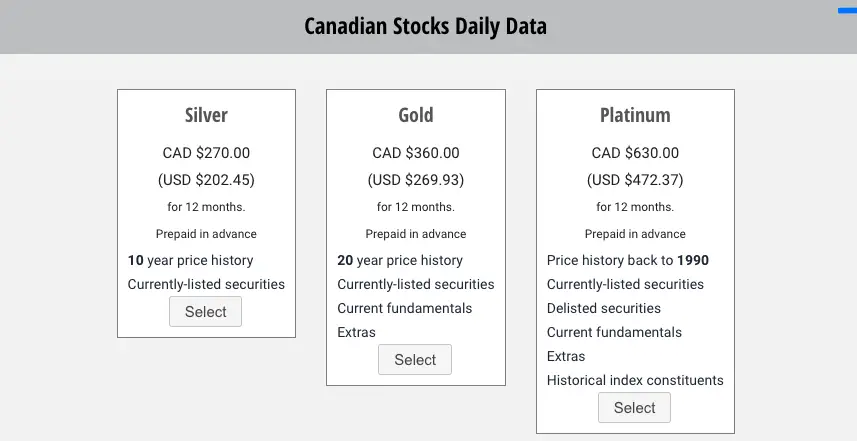Click Historical index constituents feature

point(635,380)
